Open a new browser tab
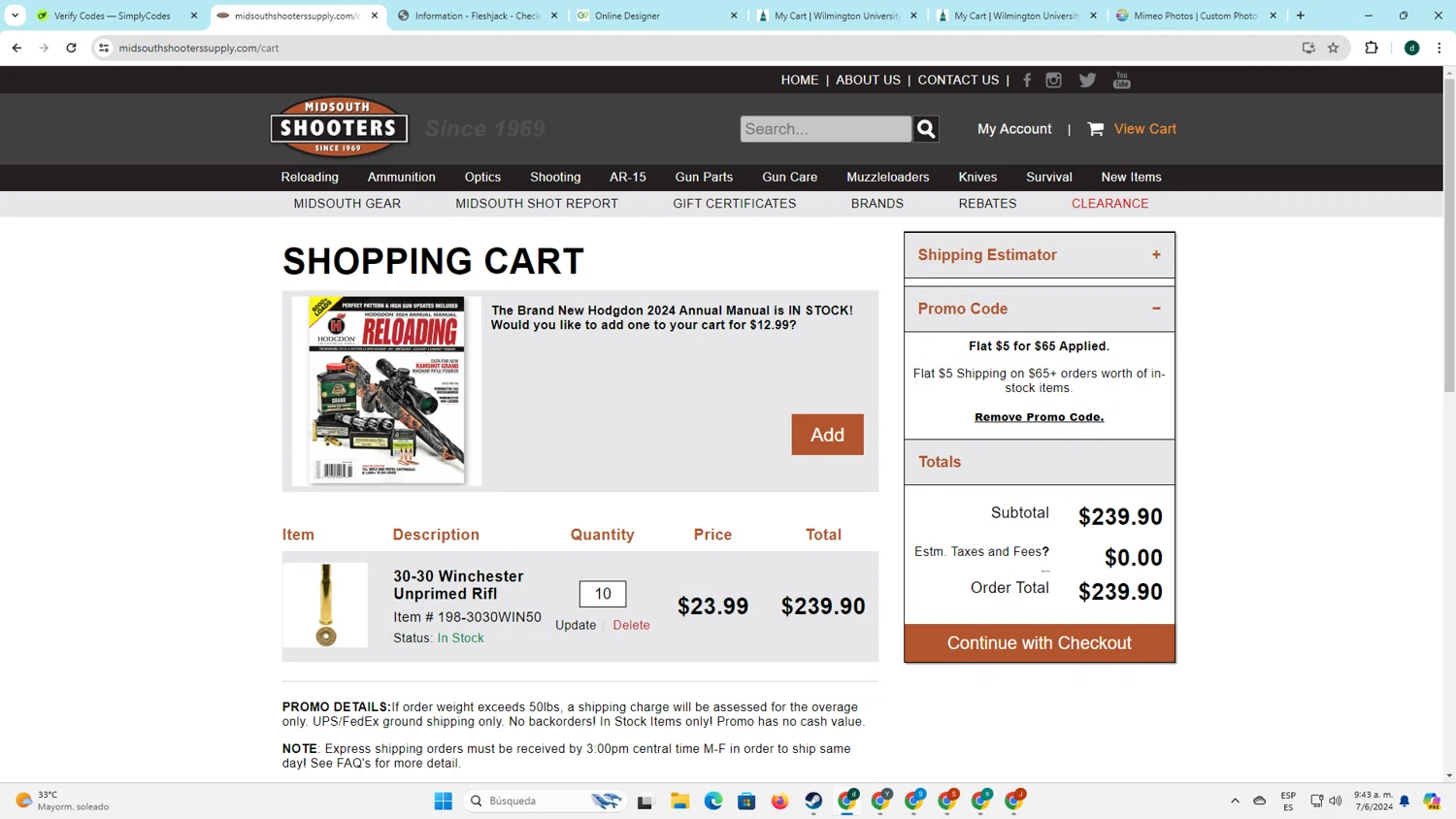The height and width of the screenshot is (819, 1456). tap(1301, 16)
